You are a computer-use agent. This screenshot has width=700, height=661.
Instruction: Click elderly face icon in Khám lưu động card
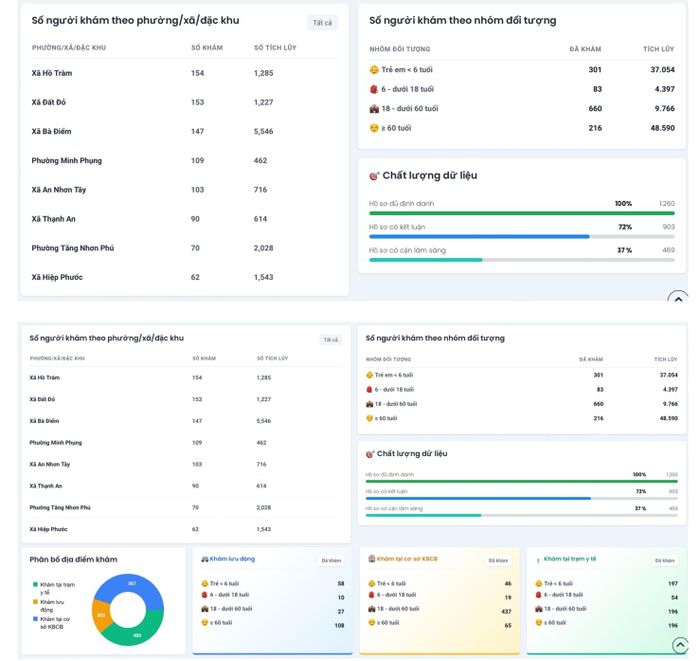click(204, 623)
